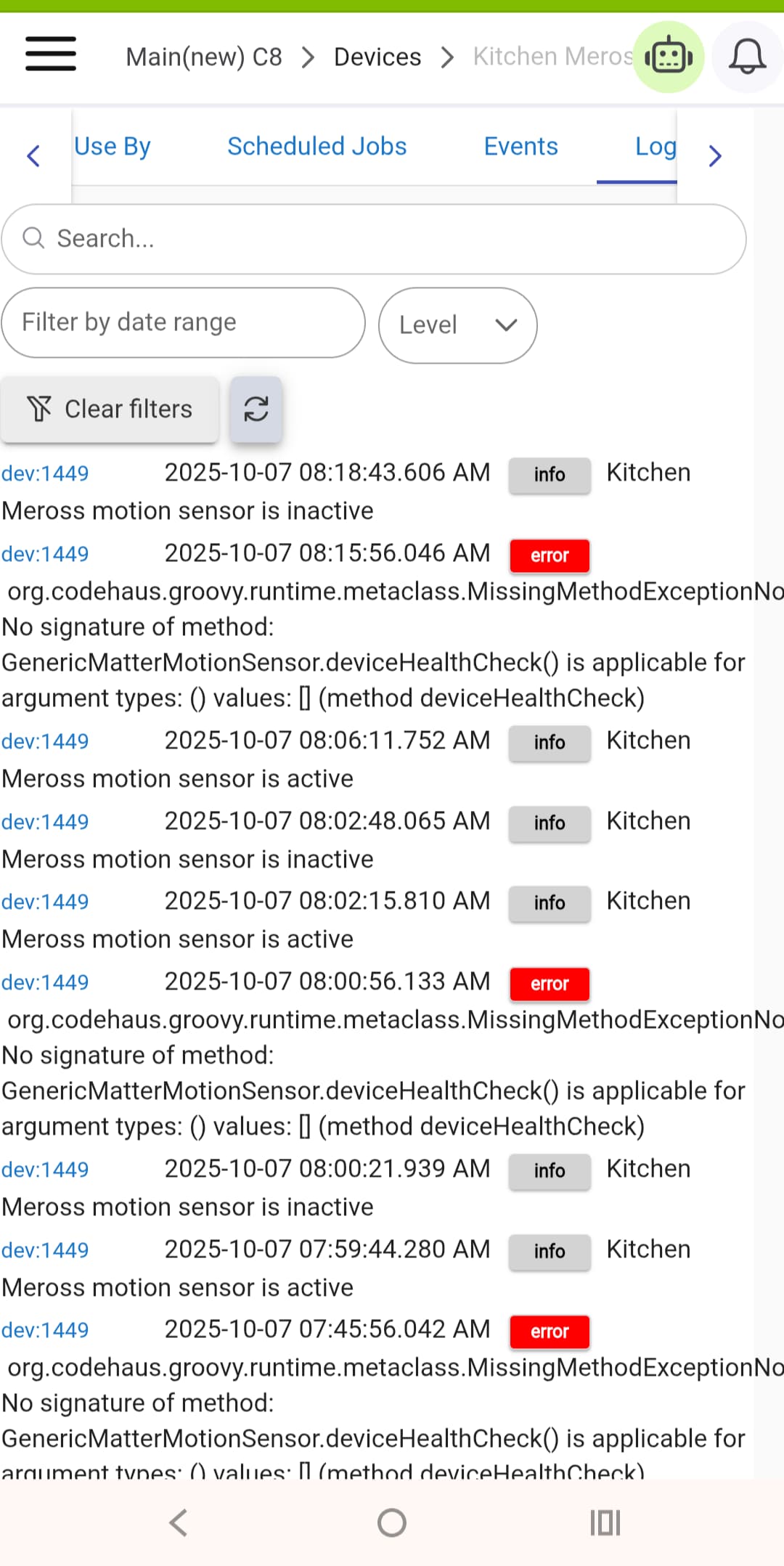Screen dimensions: 784x1566
Task: Open dev:1449 link at 08:18:43.606 AM
Action: click(45, 473)
